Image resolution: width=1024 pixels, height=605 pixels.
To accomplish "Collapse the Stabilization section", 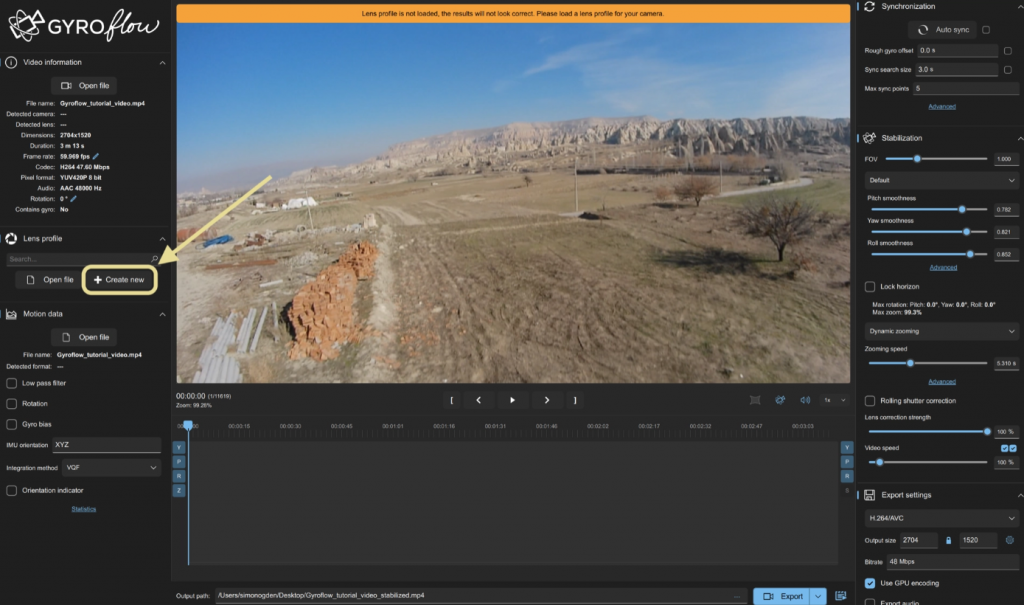I will pos(1019,139).
